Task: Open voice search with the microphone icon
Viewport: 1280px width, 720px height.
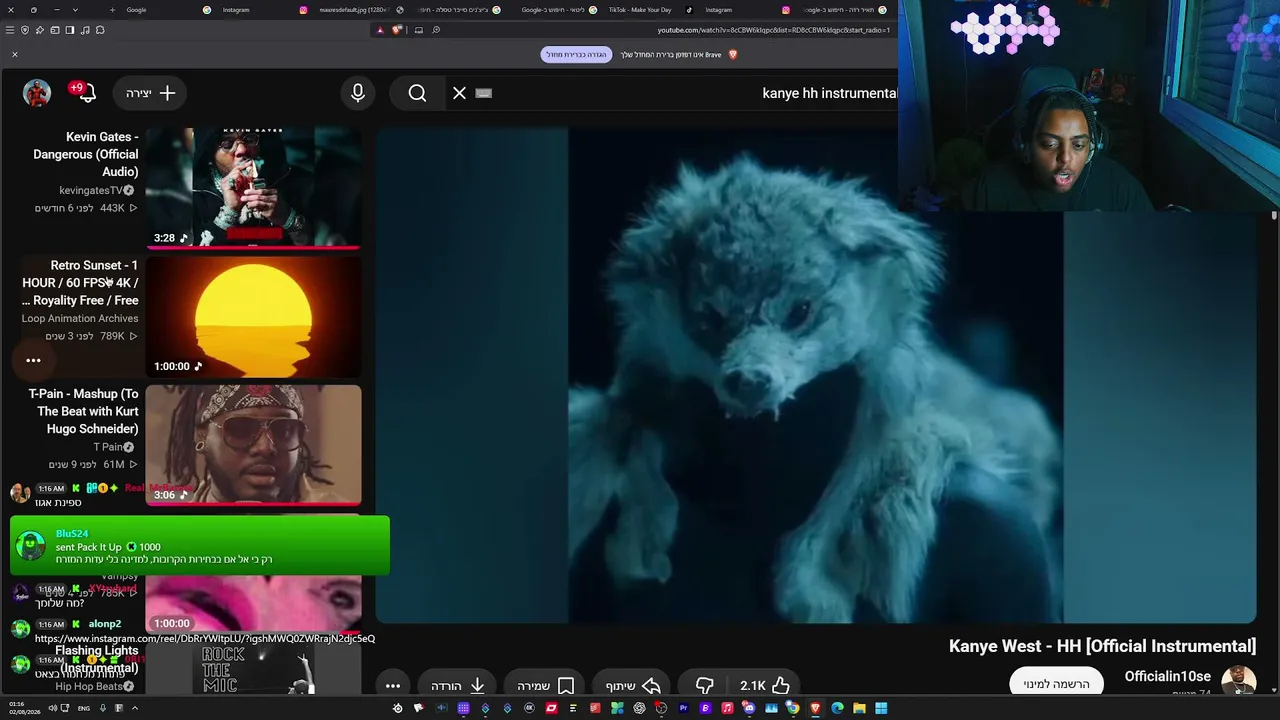Action: [358, 93]
